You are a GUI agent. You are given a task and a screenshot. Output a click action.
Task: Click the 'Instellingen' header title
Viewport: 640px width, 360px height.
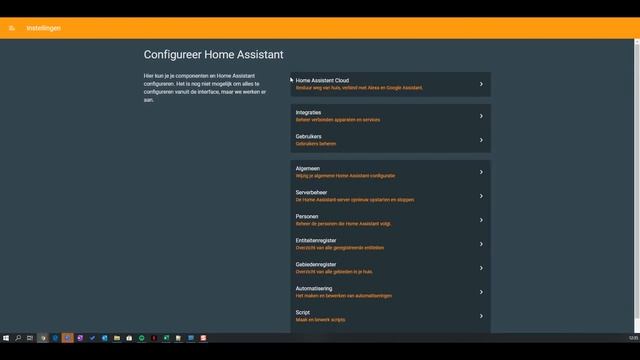click(x=44, y=28)
